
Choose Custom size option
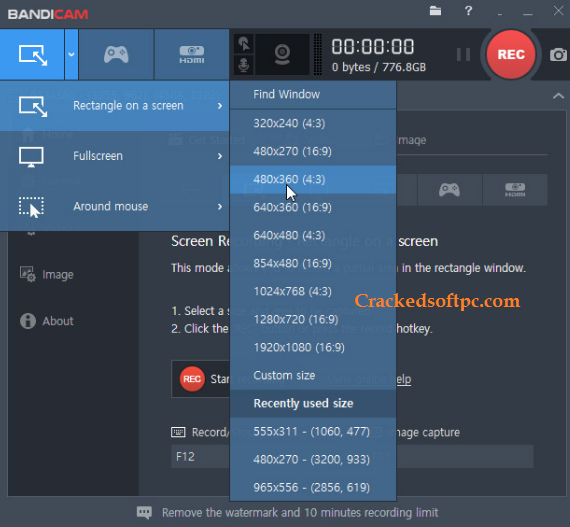(313, 375)
